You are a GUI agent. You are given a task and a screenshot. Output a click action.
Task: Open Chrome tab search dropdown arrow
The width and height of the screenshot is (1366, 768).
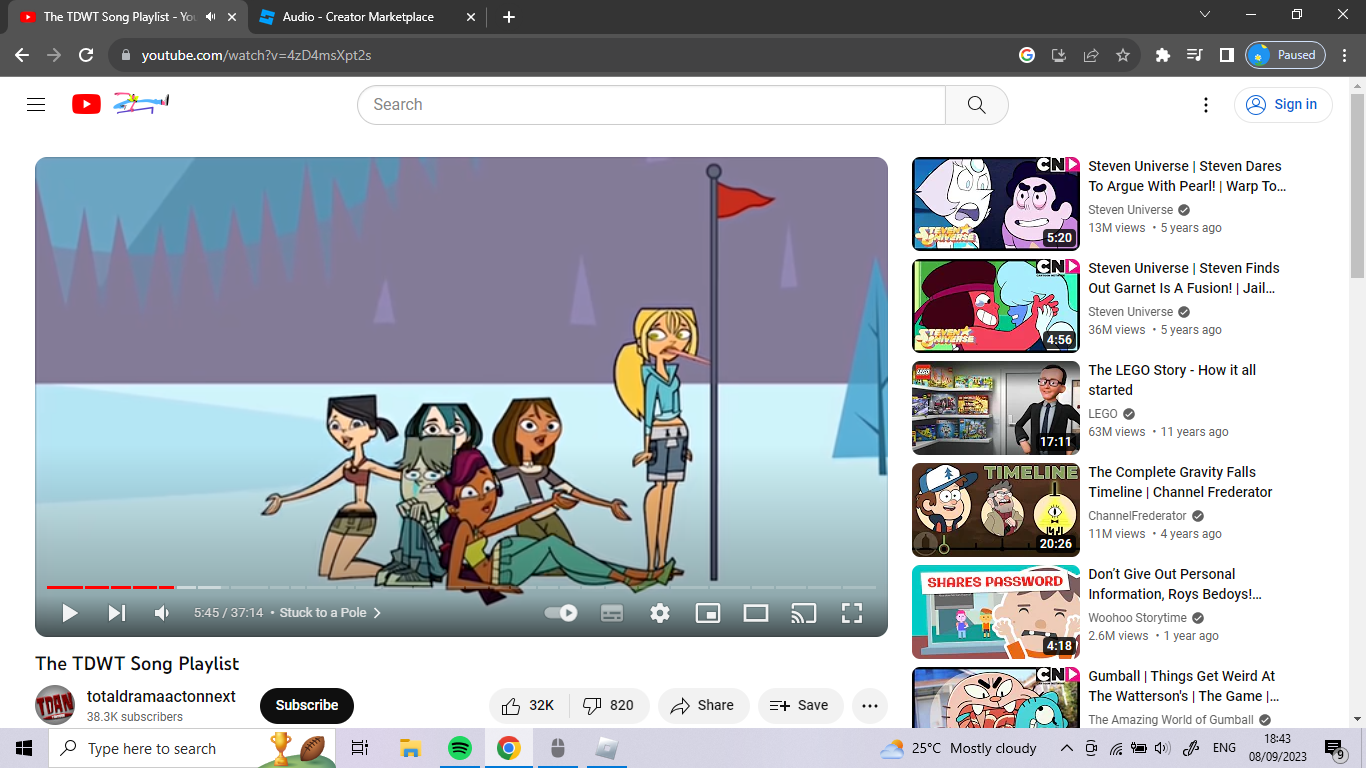(1205, 14)
